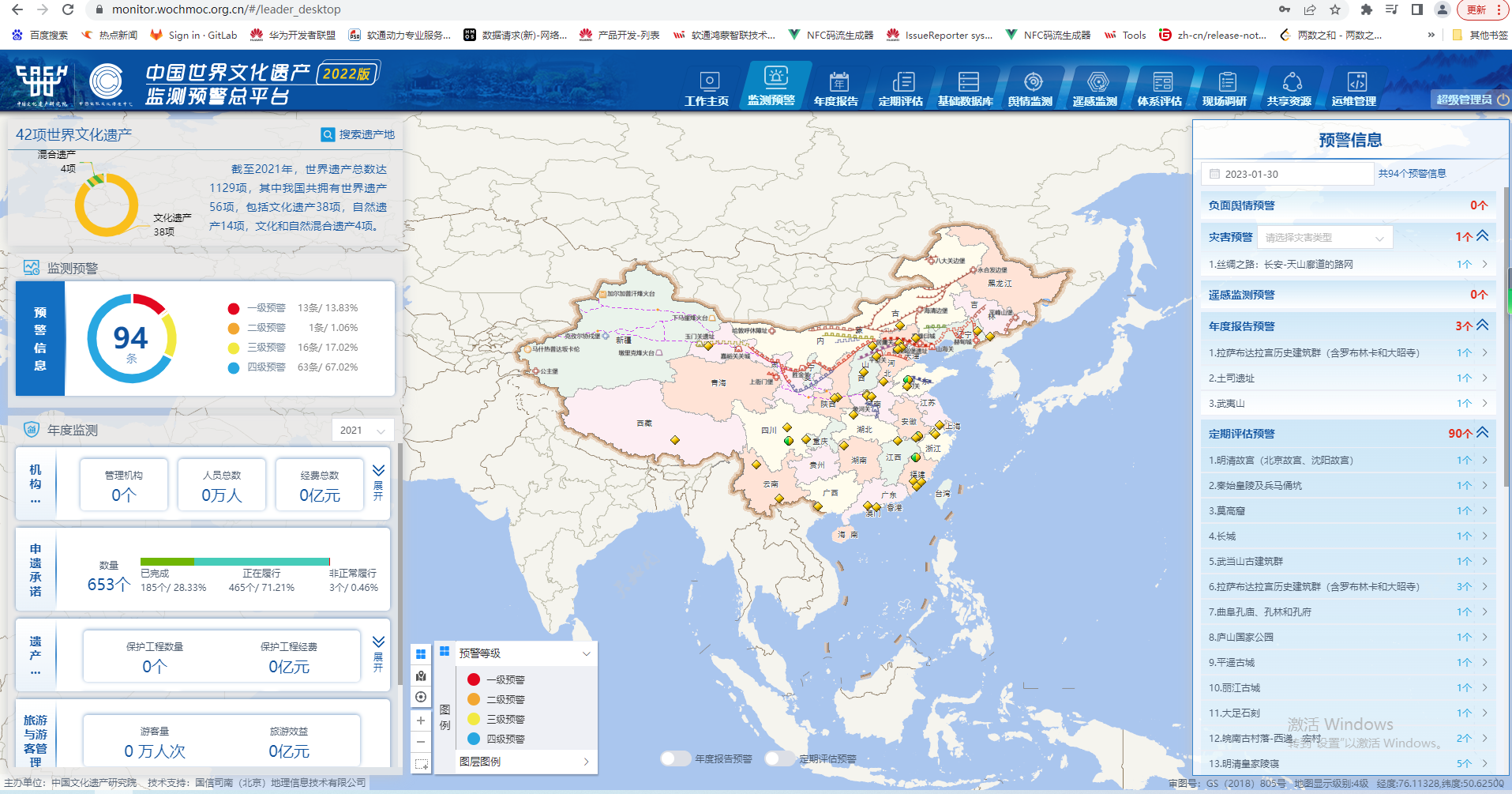Go to the 定期评估 tab
Viewport: 1512px width, 794px height.
(x=901, y=88)
